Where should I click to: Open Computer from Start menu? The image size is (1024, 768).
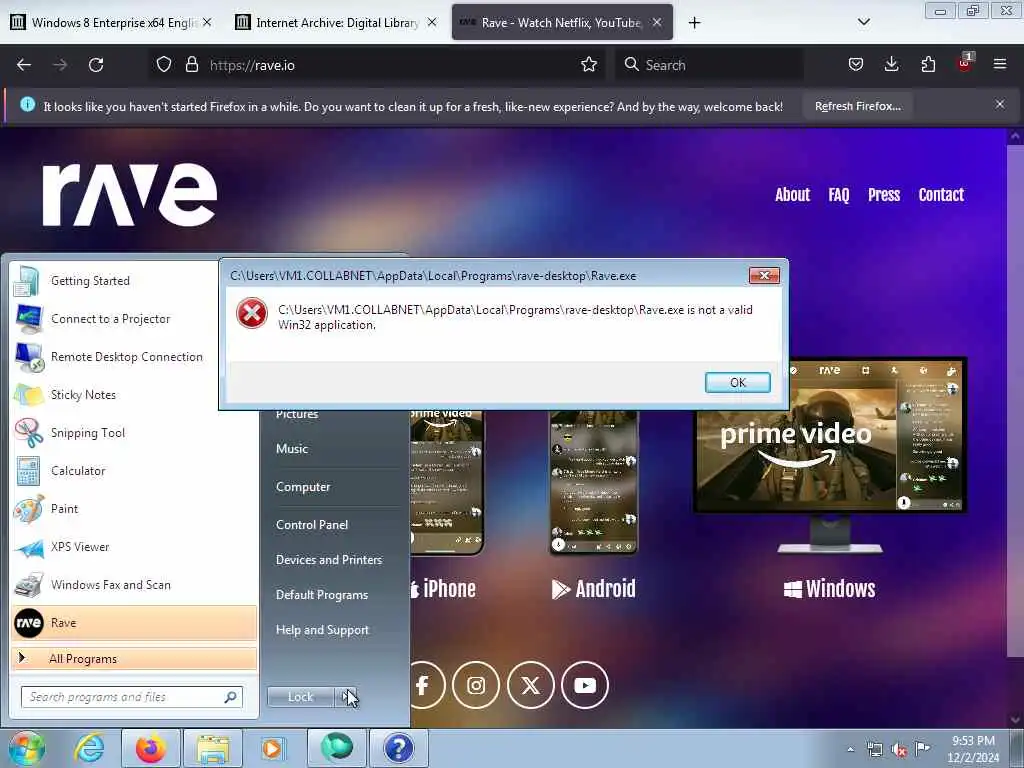[x=303, y=487]
